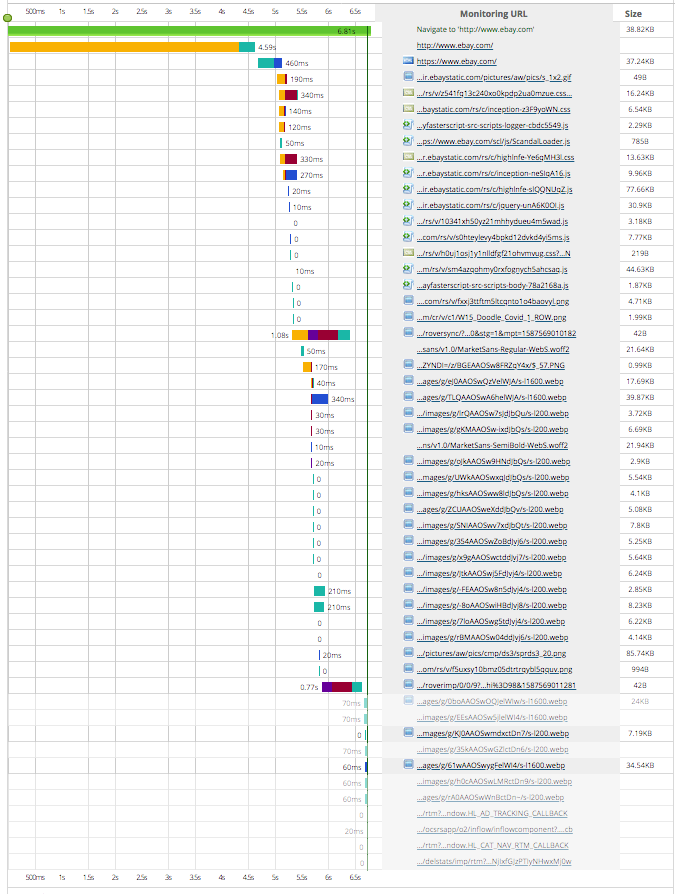Open the f5uxsy10bmz05dtrtrqybl5qquv.png link

pyautogui.click(x=494, y=669)
